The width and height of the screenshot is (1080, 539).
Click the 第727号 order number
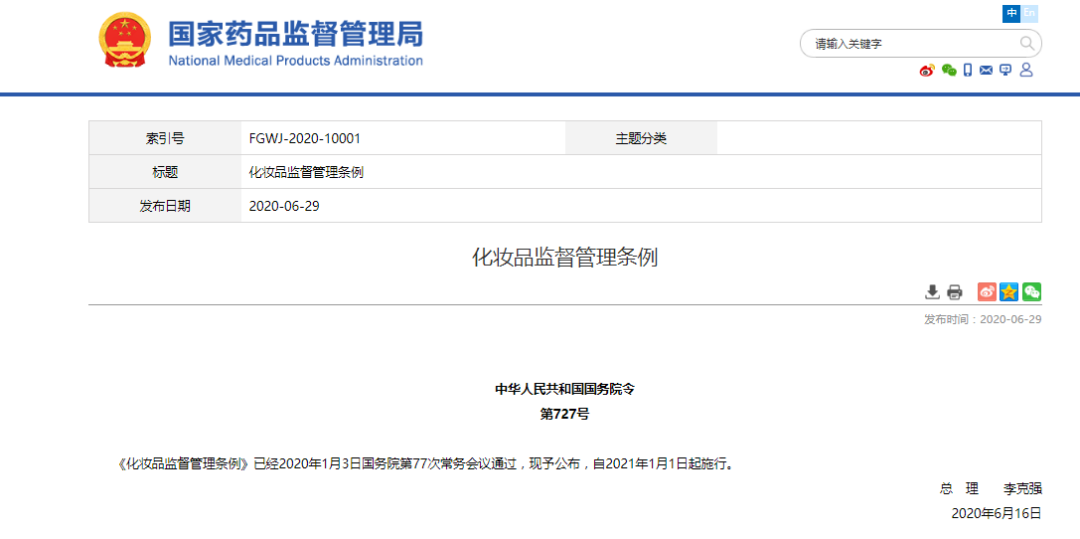[565, 414]
